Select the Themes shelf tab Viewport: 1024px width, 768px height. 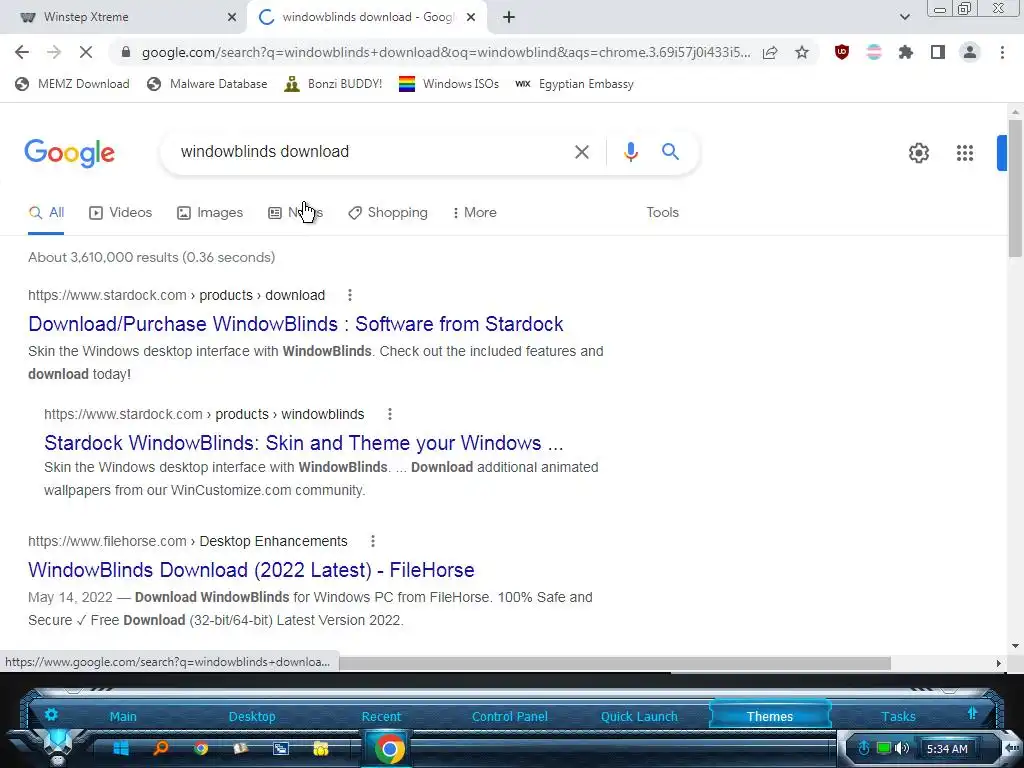(x=770, y=716)
